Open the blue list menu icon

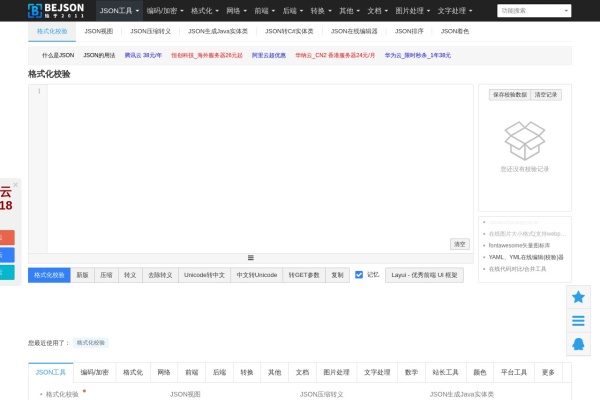[x=578, y=320]
